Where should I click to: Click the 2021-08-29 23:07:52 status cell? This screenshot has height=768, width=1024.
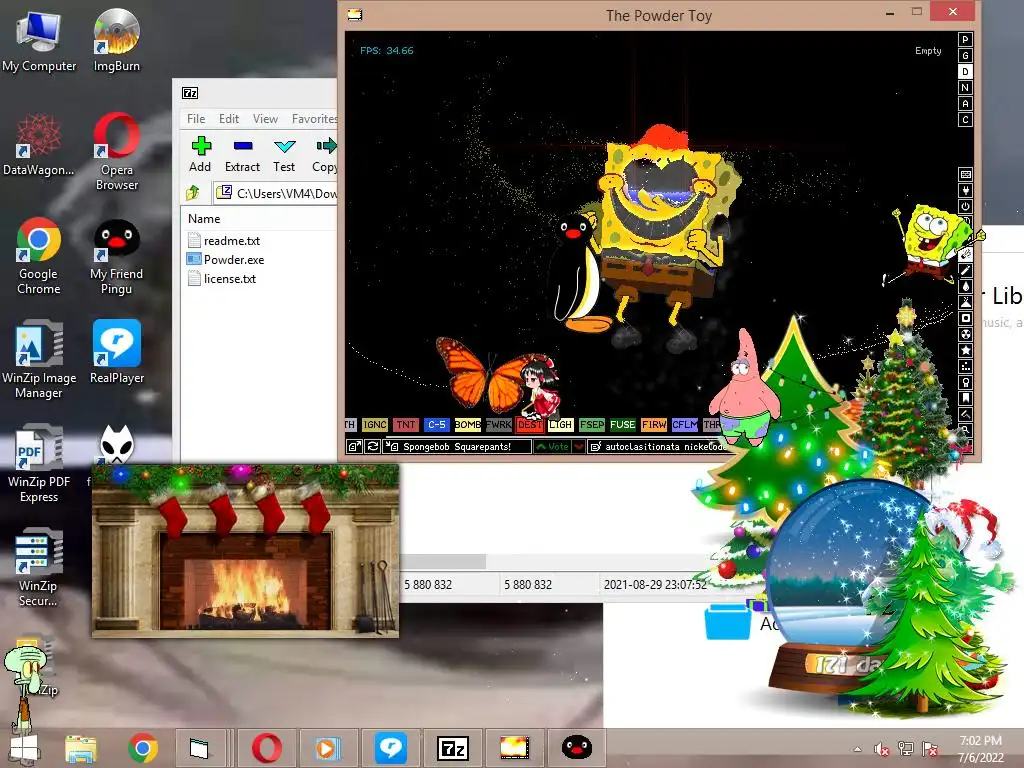click(655, 584)
